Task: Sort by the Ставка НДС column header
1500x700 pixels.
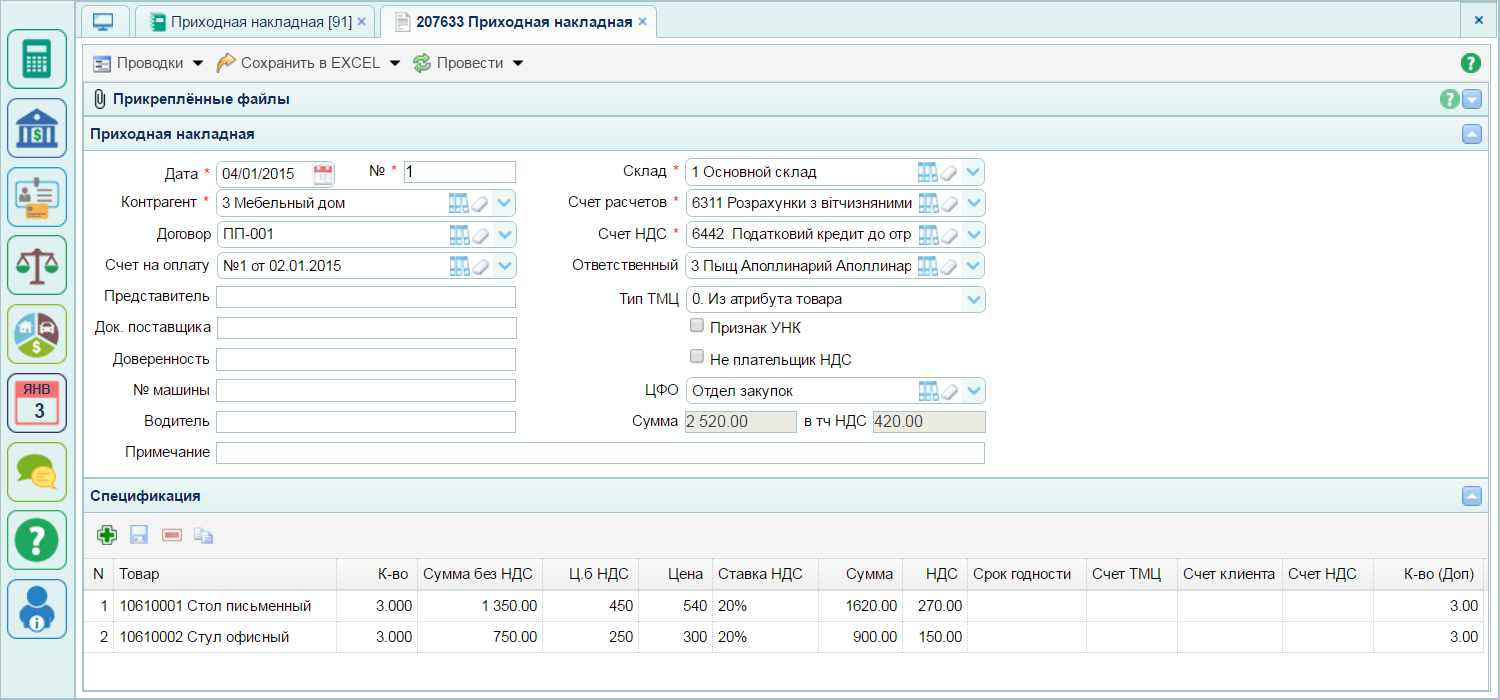Action: (765, 574)
